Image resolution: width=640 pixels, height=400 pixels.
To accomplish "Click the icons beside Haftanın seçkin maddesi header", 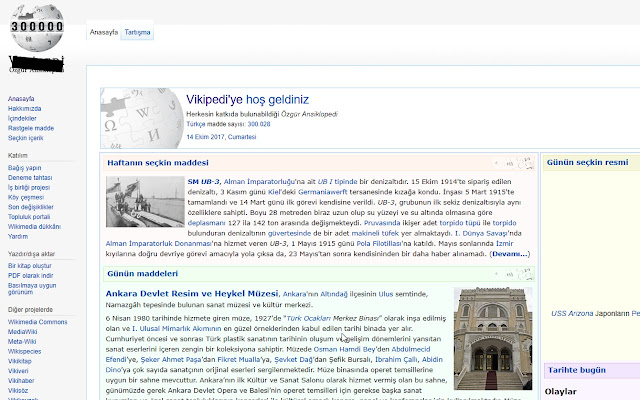I will 513,163.
